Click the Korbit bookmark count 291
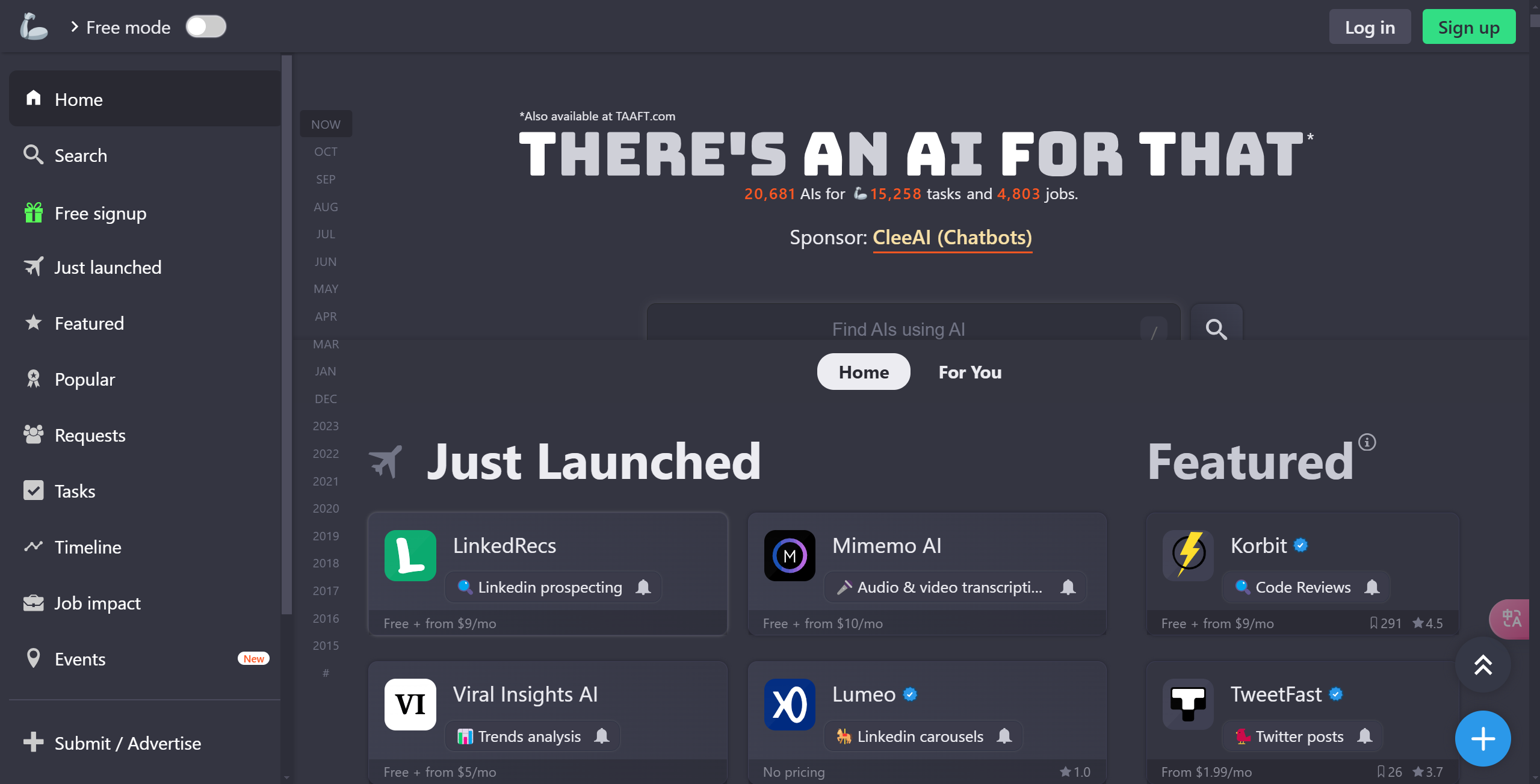 point(1385,623)
